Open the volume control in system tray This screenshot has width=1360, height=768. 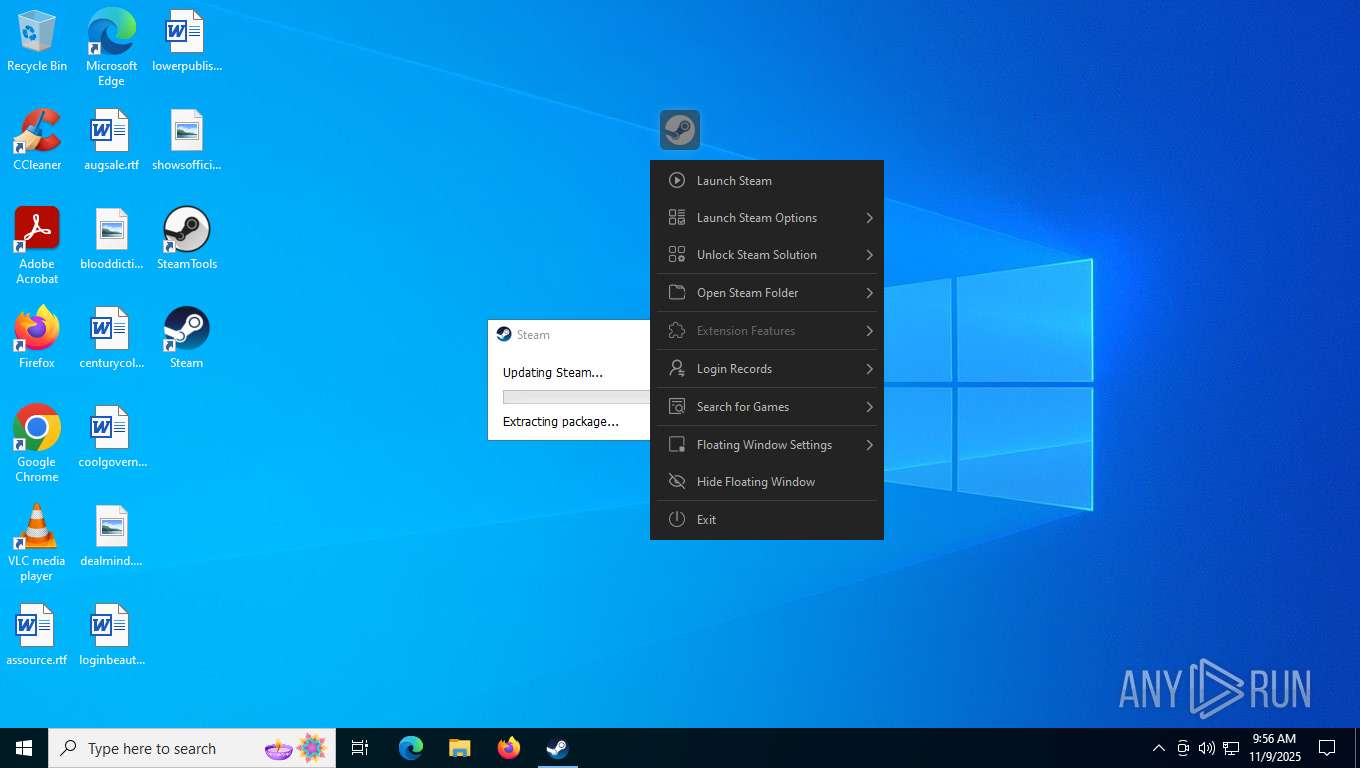point(1207,748)
